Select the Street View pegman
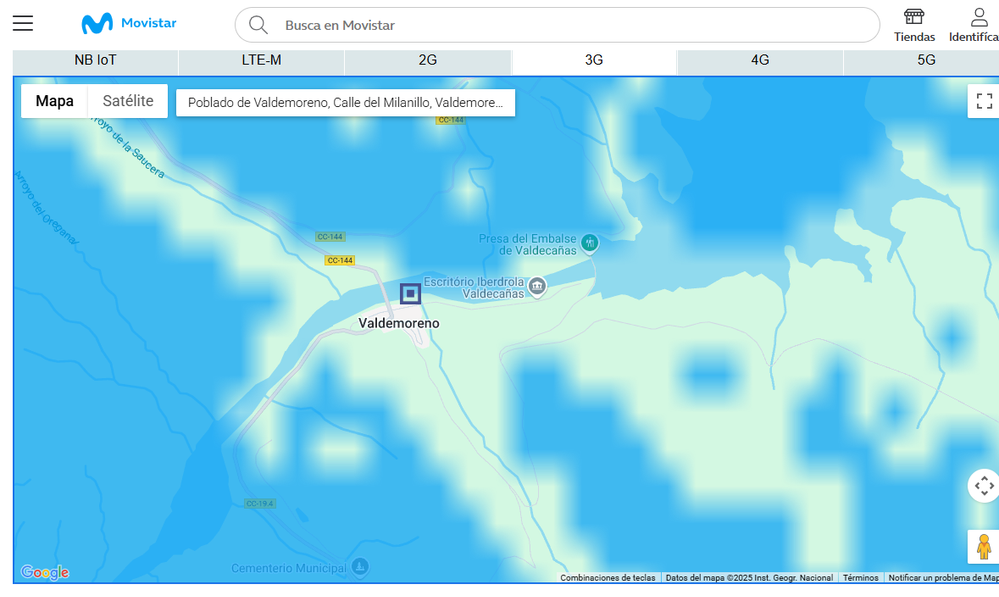The width and height of the screenshot is (999, 597). point(984,547)
